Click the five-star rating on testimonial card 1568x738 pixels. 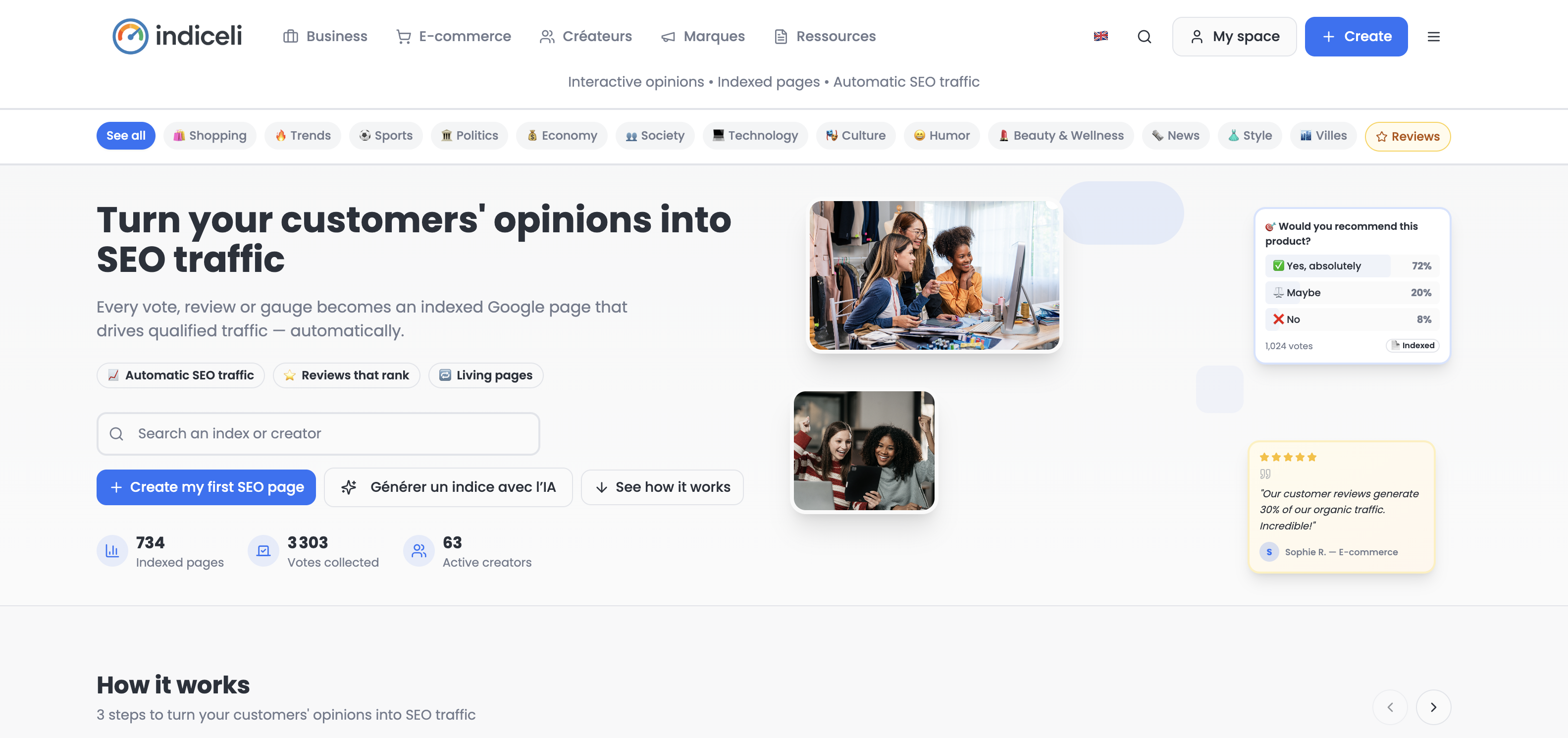[x=1287, y=457]
